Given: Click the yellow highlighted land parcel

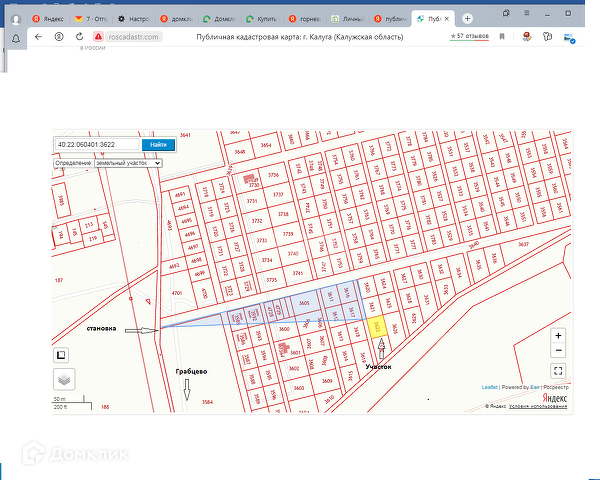Looking at the screenshot, I should coord(377,327).
